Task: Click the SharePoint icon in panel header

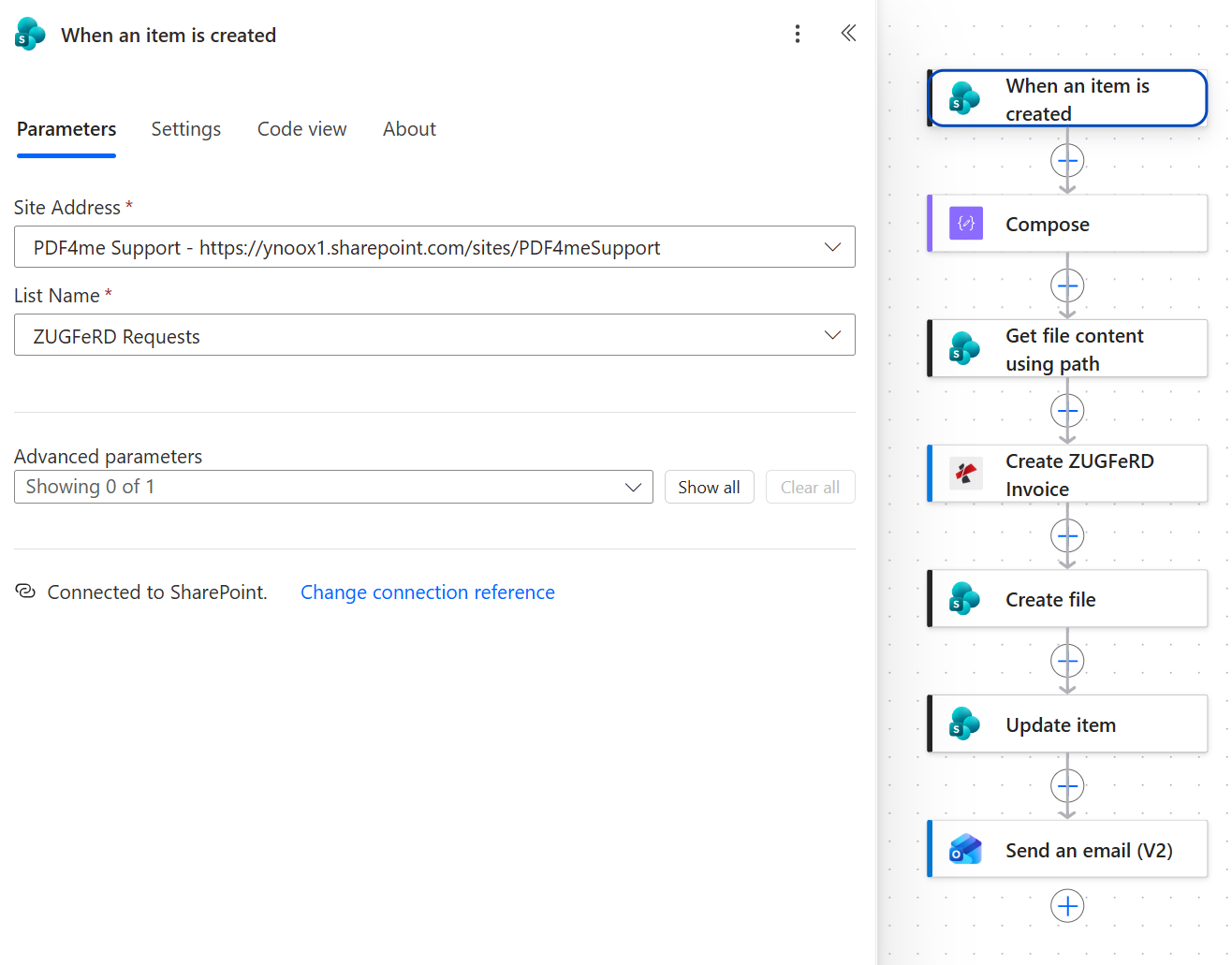Action: click(x=30, y=35)
